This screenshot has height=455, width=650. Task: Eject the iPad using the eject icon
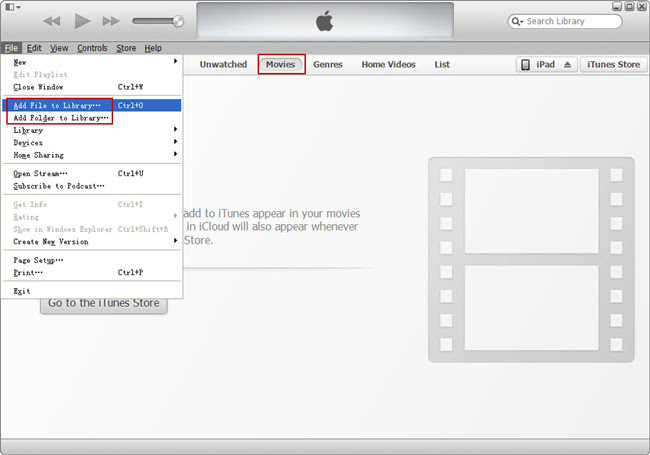[568, 65]
